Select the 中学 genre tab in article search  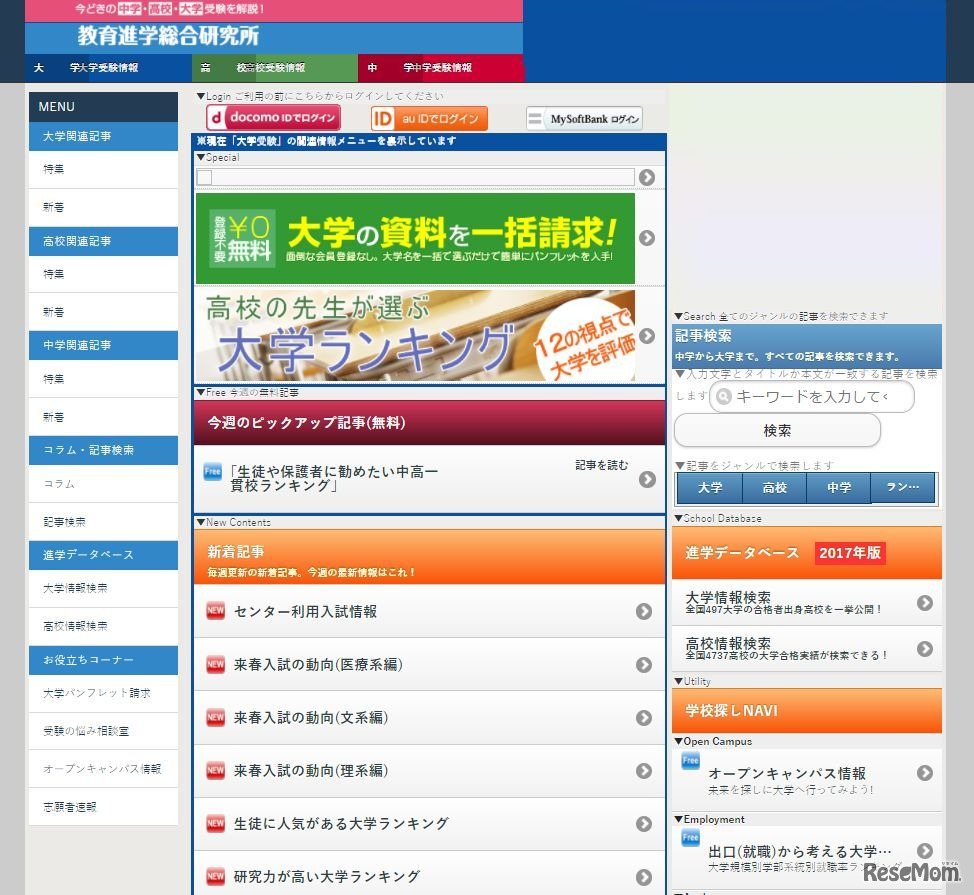pyautogui.click(x=839, y=488)
